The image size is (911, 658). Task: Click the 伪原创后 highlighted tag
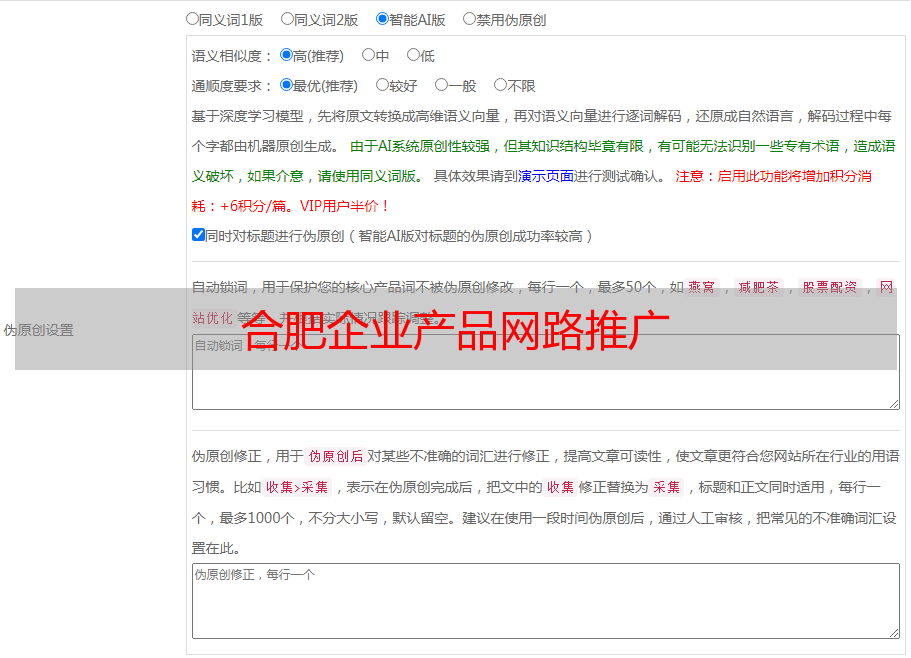336,456
